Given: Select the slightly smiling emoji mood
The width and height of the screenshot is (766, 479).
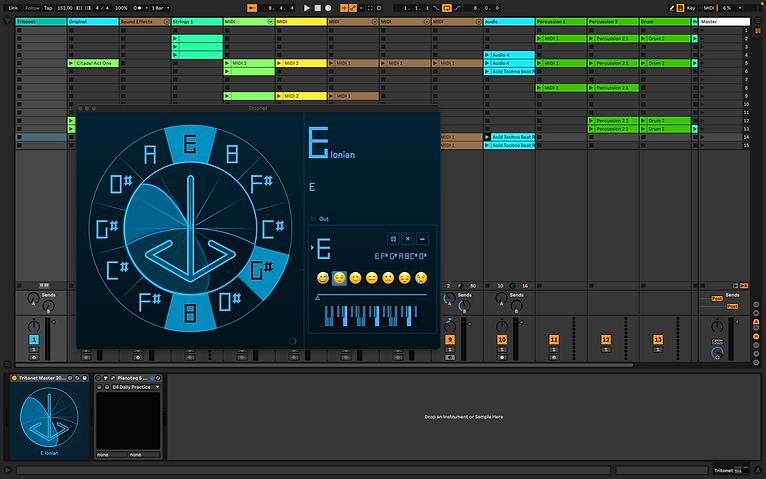Looking at the screenshot, I should click(x=355, y=278).
